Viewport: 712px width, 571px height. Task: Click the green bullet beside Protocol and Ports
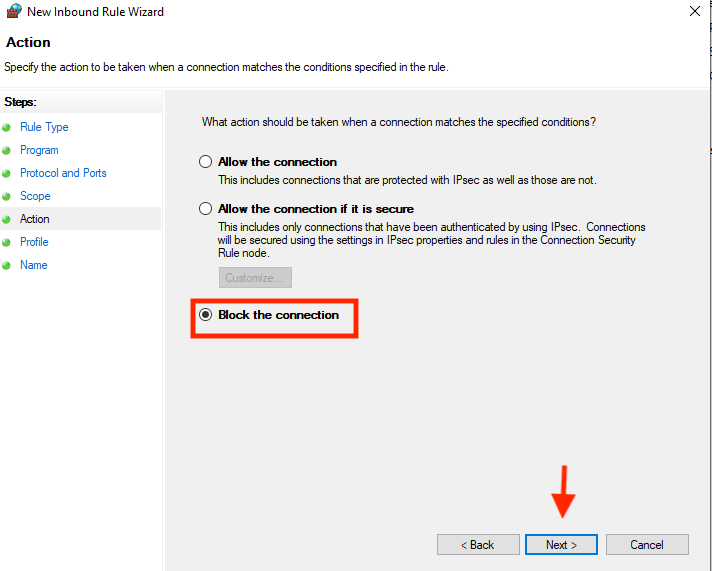click(x=6, y=174)
